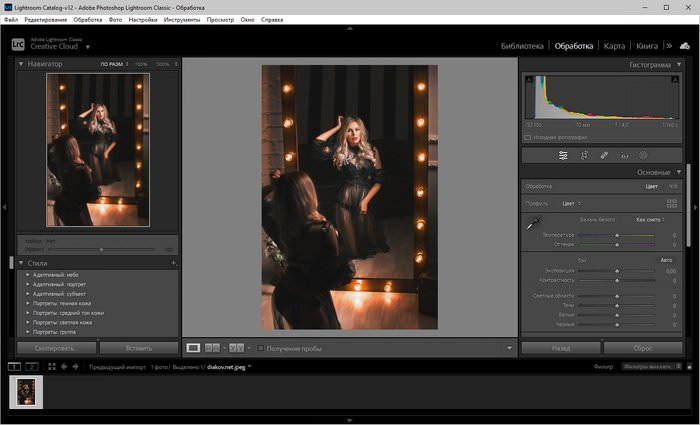Image resolution: width=700 pixels, height=425 pixels.
Task: Open the Файл menu
Action: tap(11, 20)
